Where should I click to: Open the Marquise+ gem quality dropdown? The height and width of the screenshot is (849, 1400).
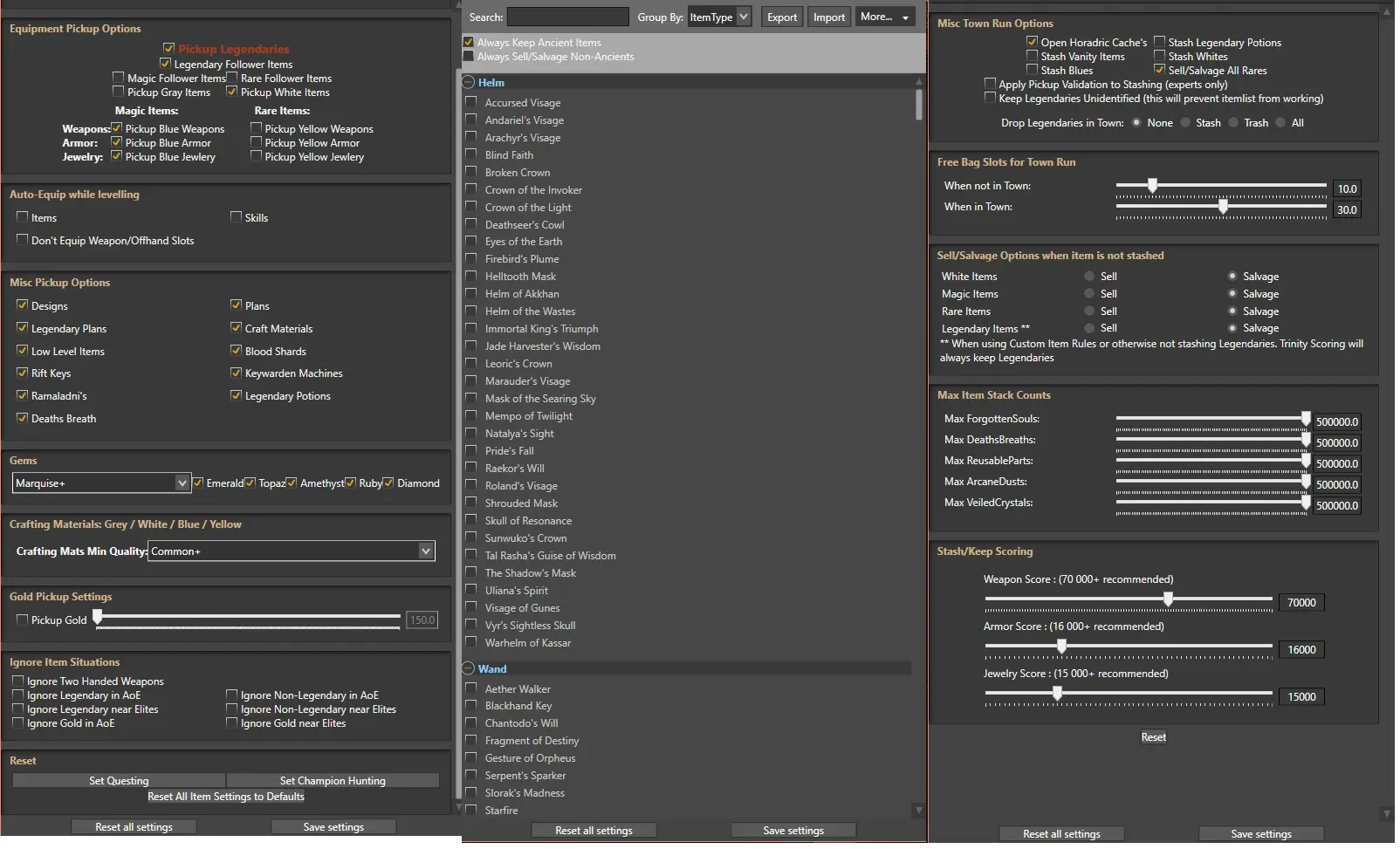point(182,483)
